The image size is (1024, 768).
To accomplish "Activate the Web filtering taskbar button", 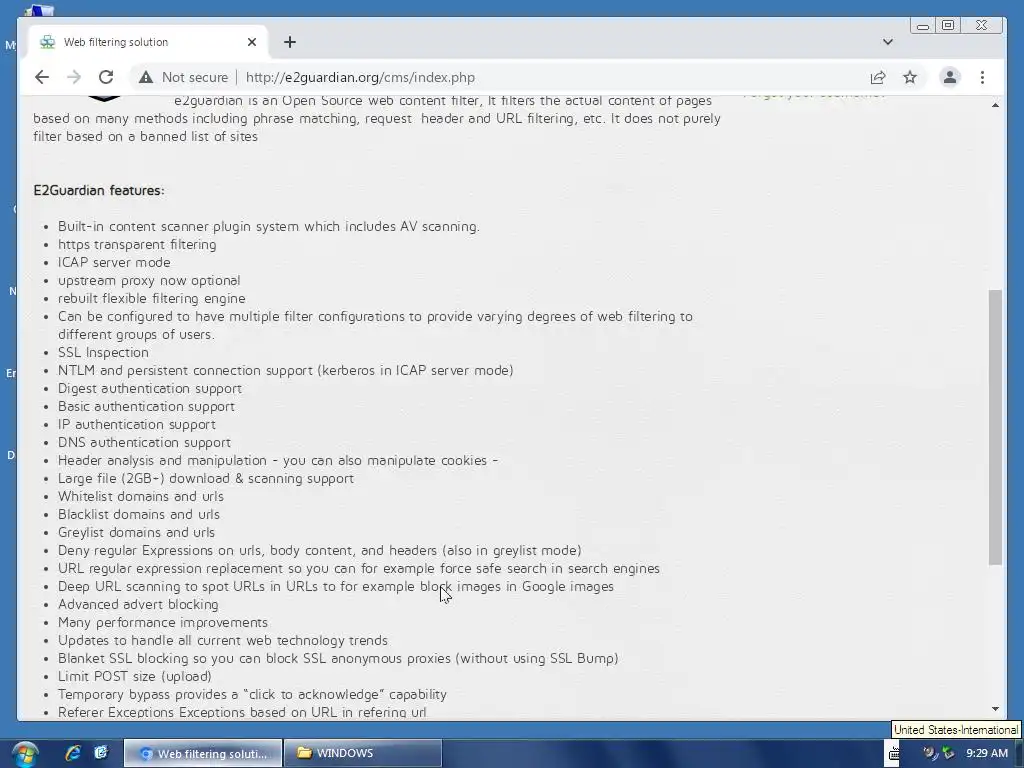I will pos(203,753).
